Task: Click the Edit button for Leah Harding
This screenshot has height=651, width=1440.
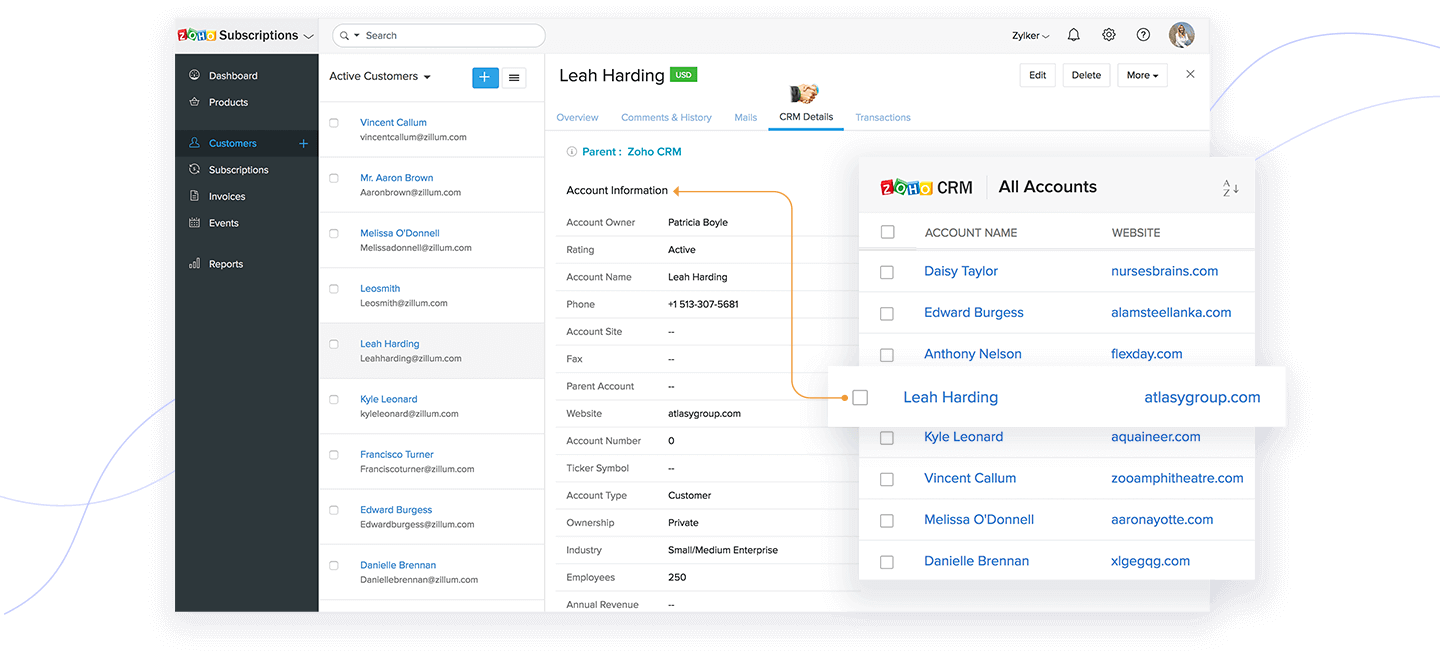Action: pos(1037,74)
